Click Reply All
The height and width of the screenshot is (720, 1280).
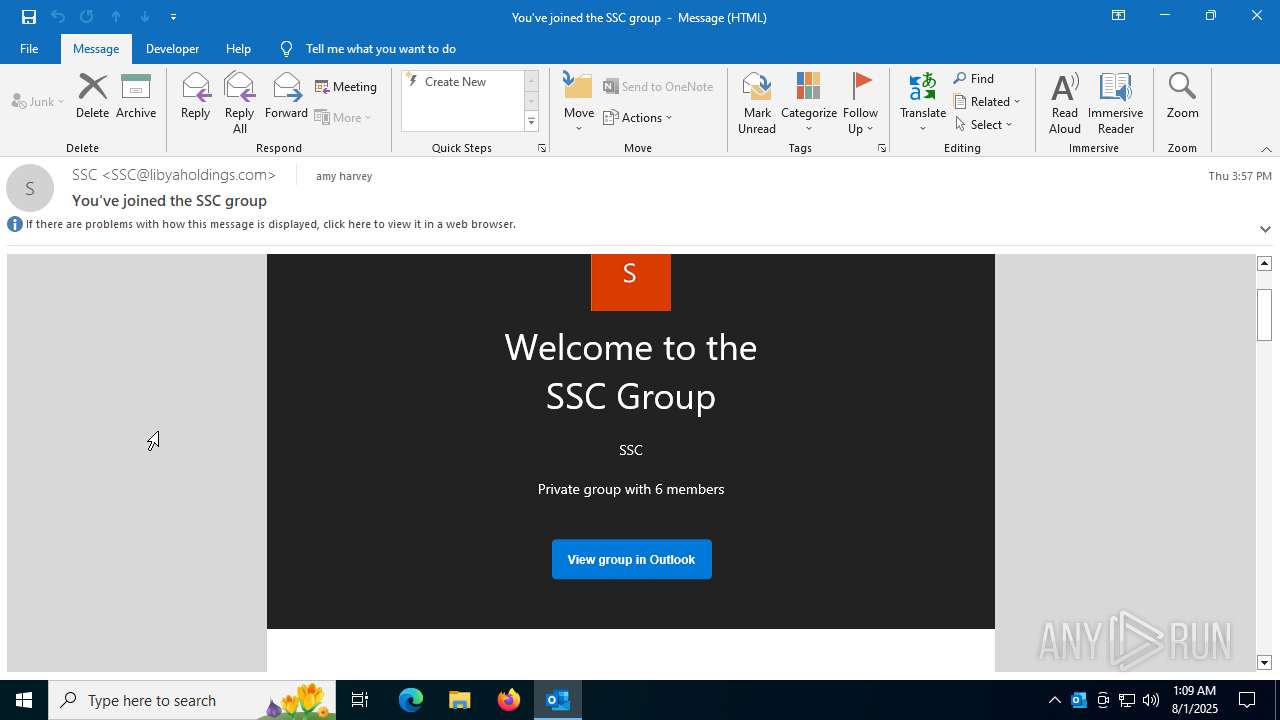pyautogui.click(x=240, y=103)
